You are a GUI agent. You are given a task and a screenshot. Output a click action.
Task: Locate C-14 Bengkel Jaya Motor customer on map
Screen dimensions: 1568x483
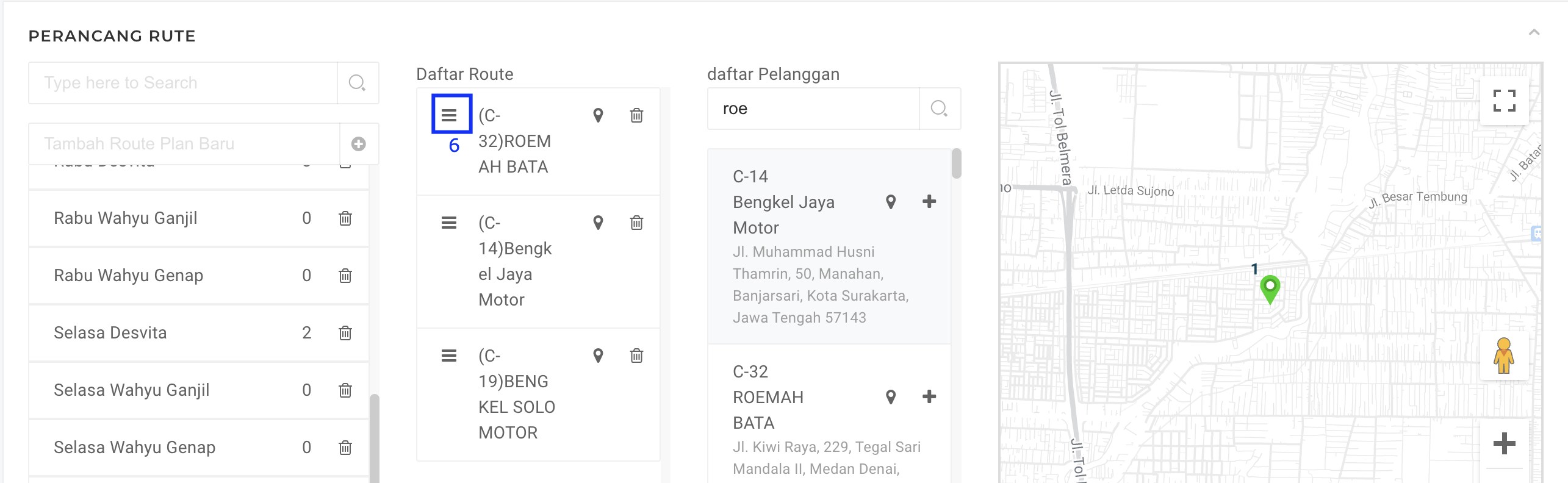click(x=891, y=202)
